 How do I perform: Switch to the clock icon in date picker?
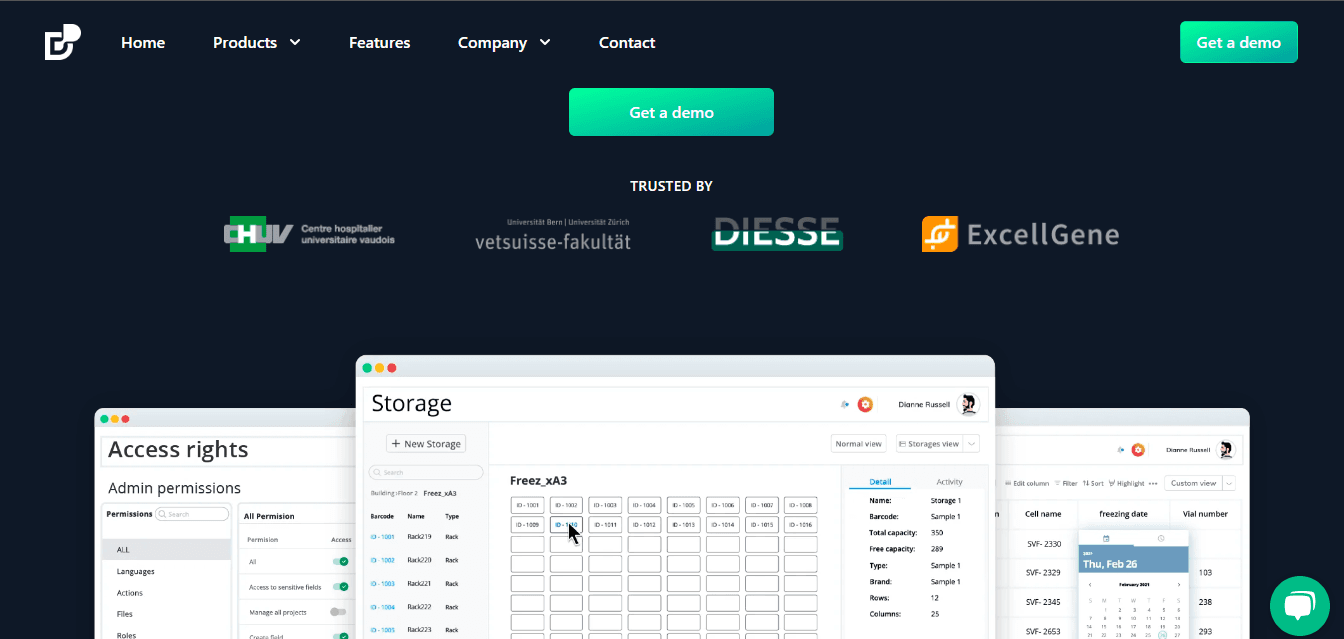coord(1161,538)
